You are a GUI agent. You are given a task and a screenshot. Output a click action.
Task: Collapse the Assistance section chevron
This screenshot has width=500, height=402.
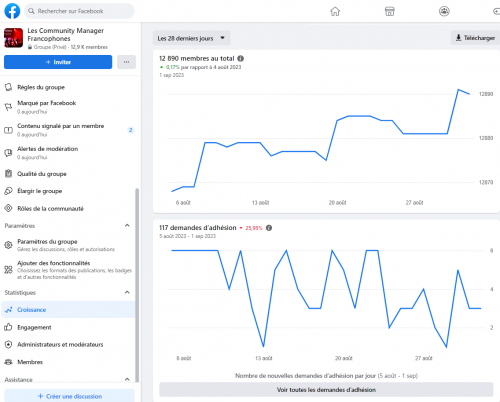[127, 379]
